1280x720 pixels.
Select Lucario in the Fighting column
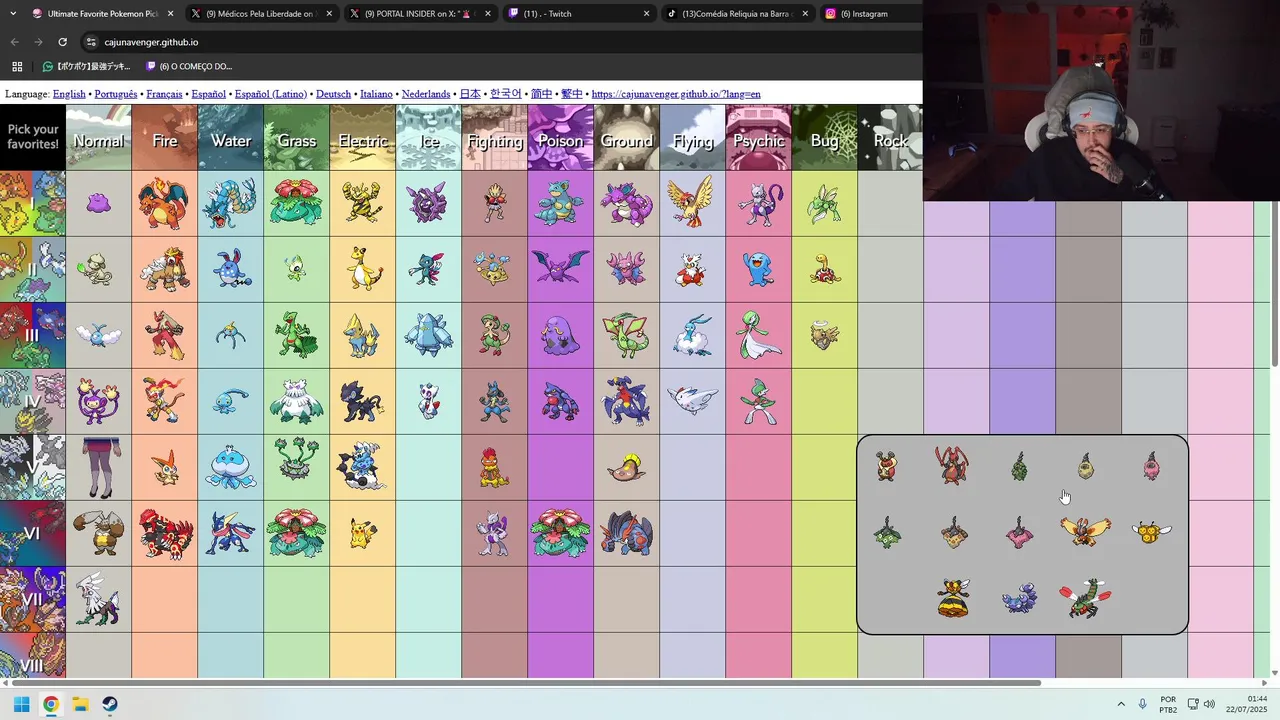pyautogui.click(x=495, y=401)
